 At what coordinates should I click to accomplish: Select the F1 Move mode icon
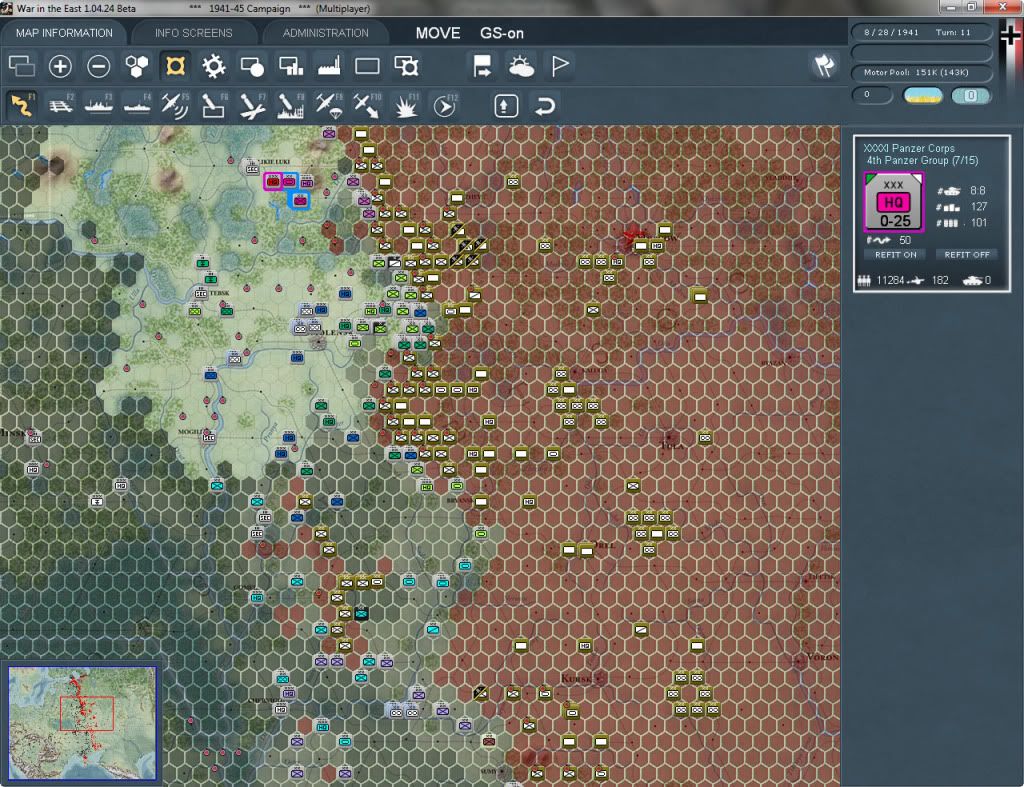(x=22, y=105)
